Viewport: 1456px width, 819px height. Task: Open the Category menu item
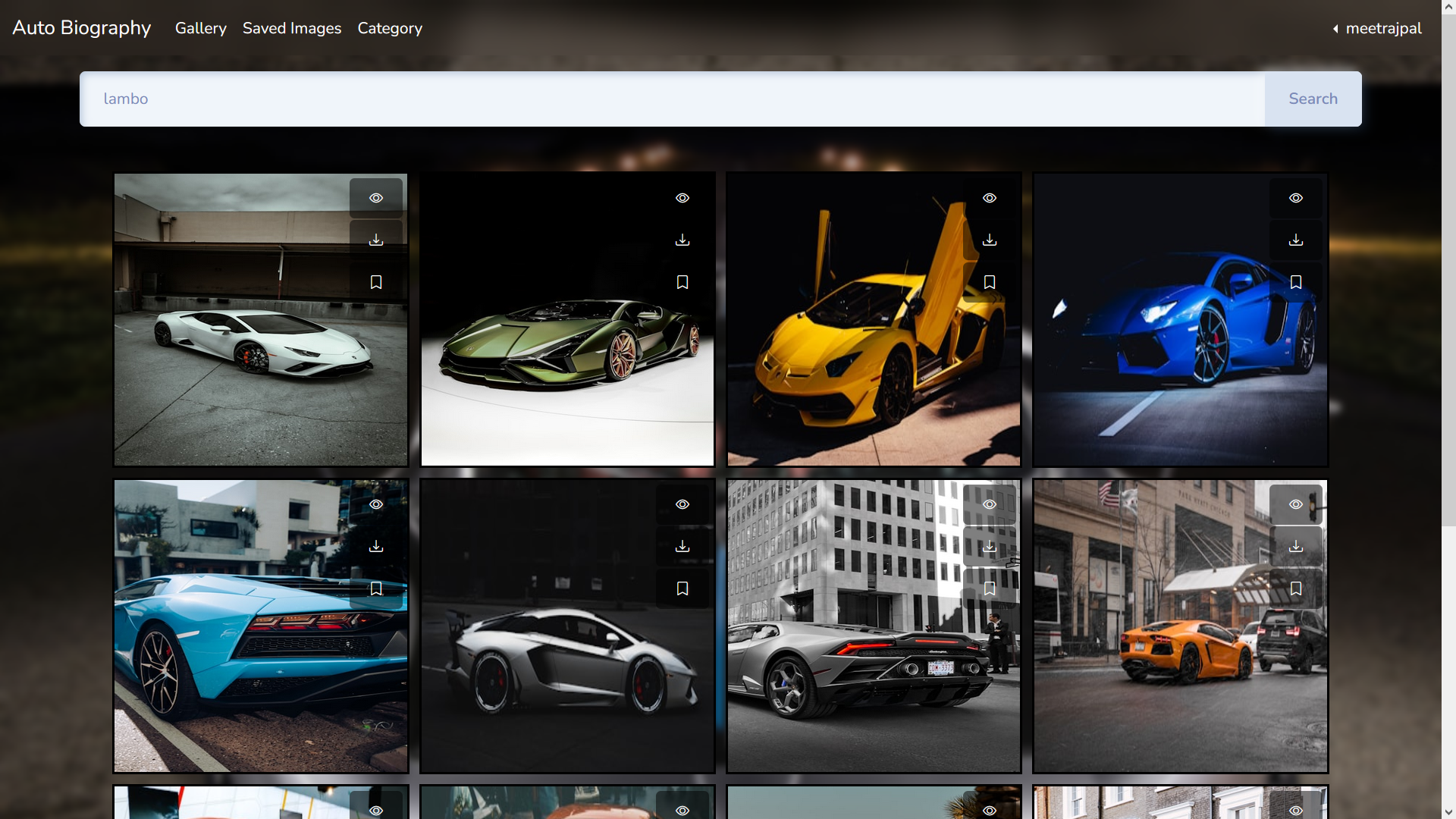[390, 28]
